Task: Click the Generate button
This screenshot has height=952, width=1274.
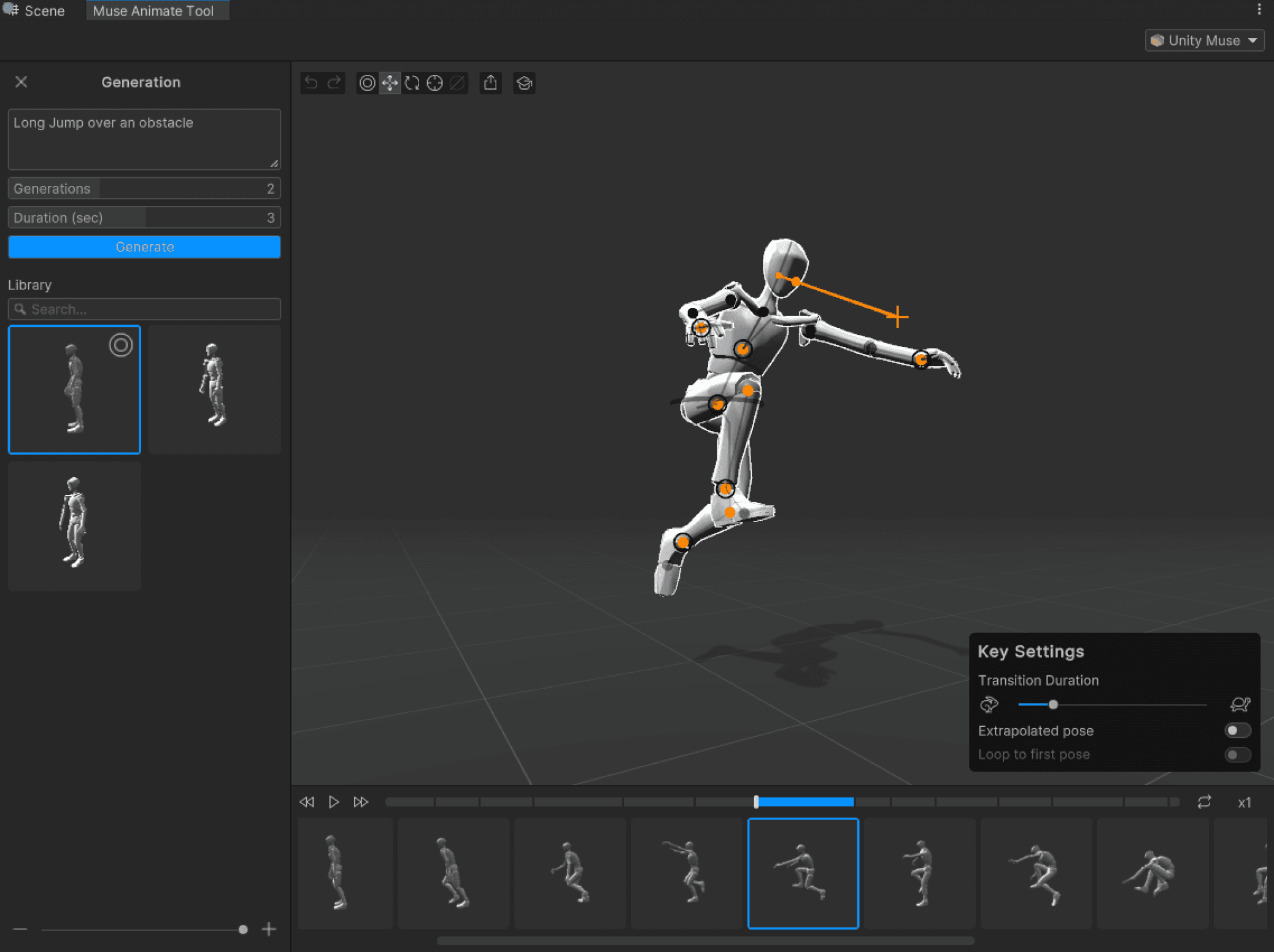Action: point(144,246)
